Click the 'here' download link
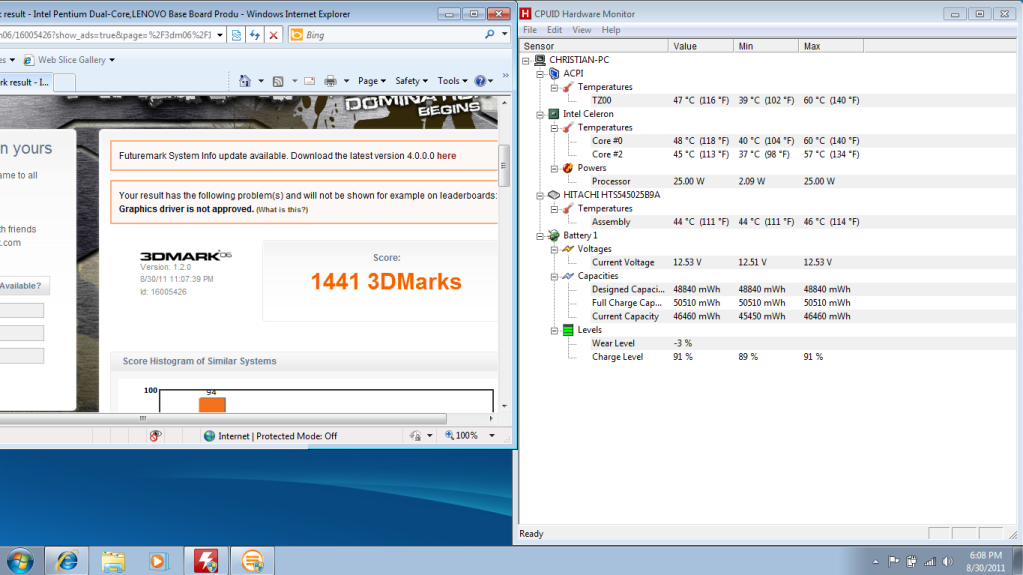Image resolution: width=1023 pixels, height=575 pixels. [x=446, y=156]
